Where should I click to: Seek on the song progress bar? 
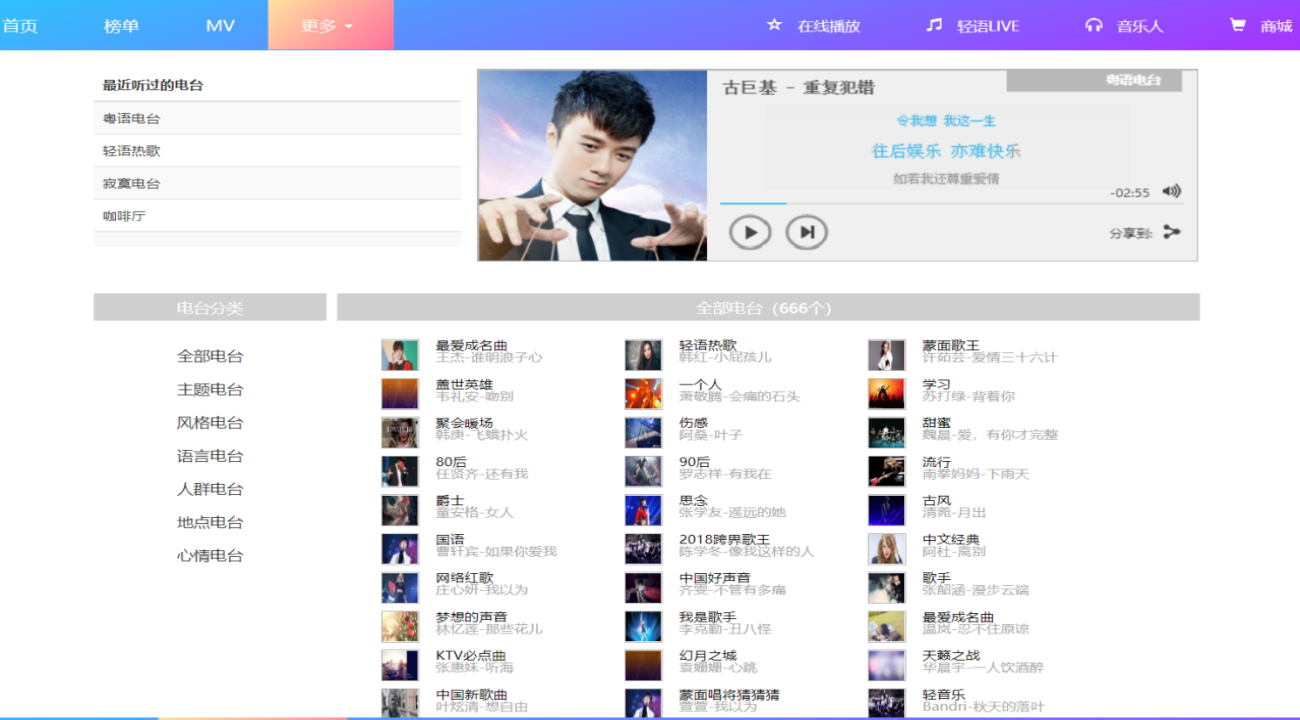pyautogui.click(x=951, y=203)
